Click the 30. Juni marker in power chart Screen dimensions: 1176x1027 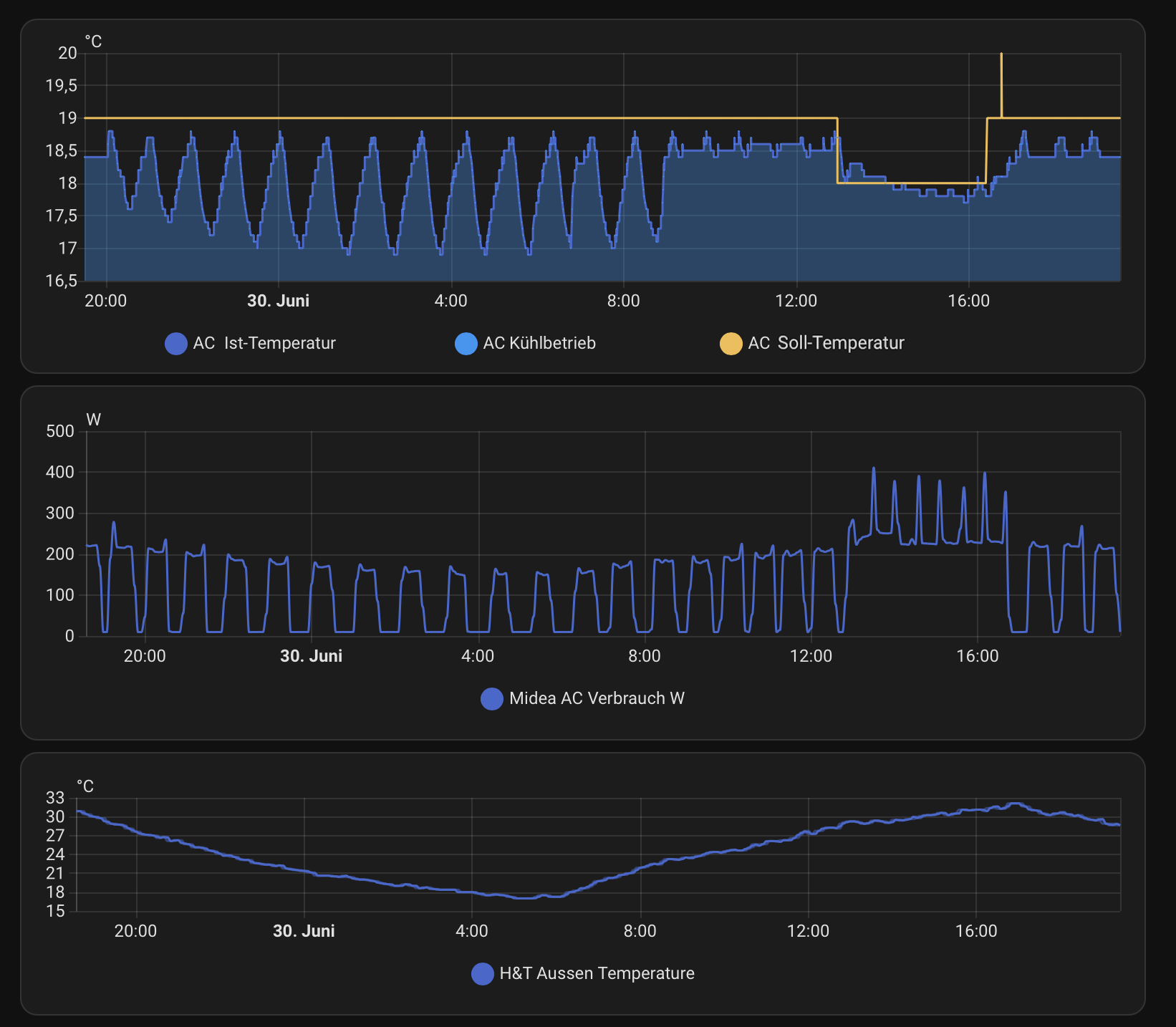coord(311,656)
